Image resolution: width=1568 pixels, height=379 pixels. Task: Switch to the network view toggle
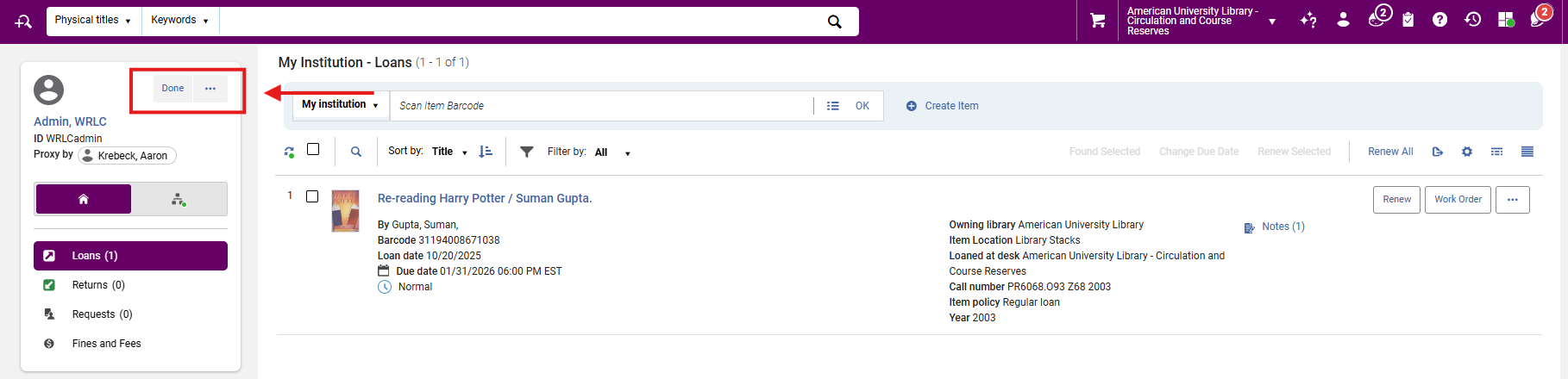(x=179, y=199)
